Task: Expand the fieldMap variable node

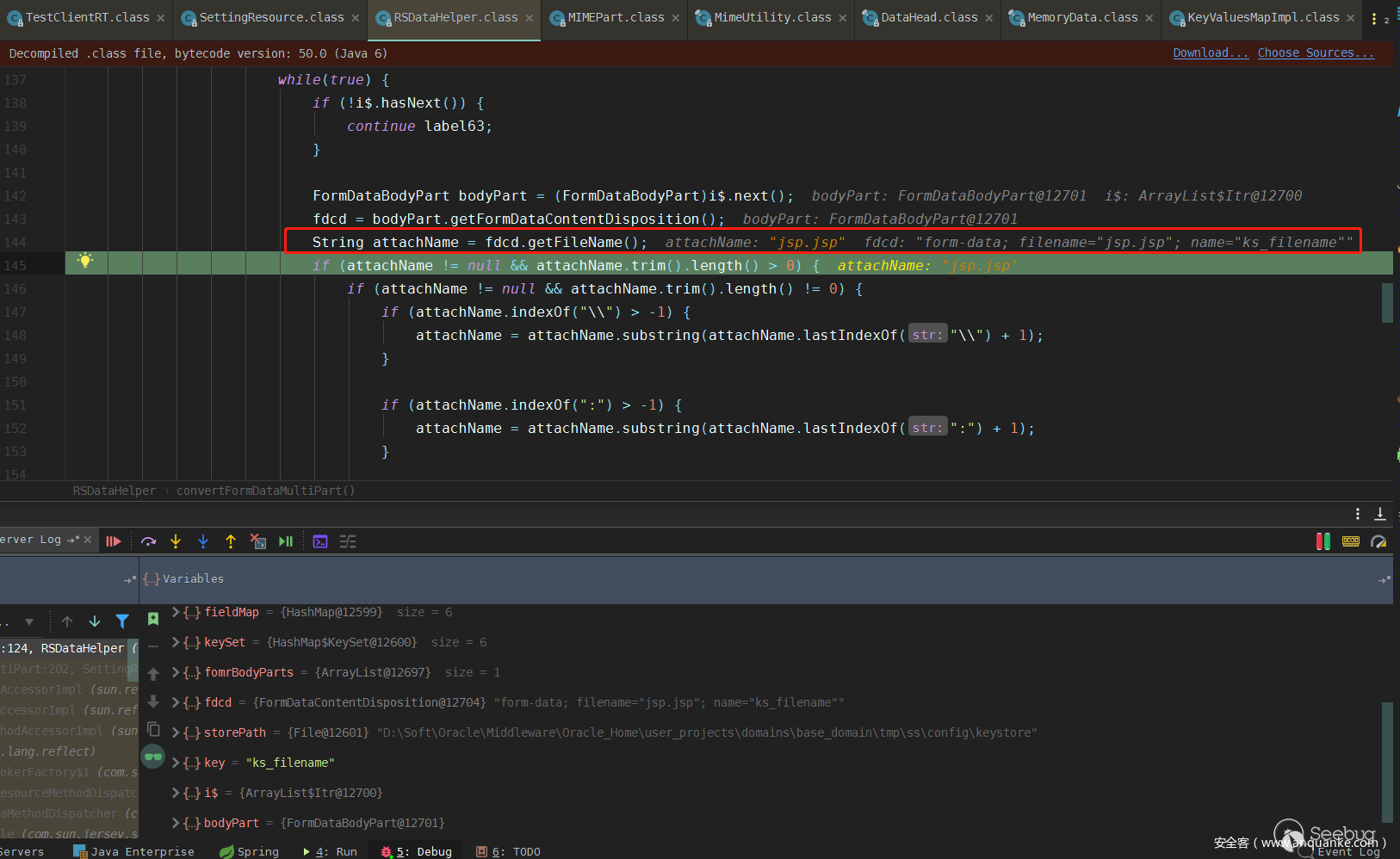Action: [176, 612]
